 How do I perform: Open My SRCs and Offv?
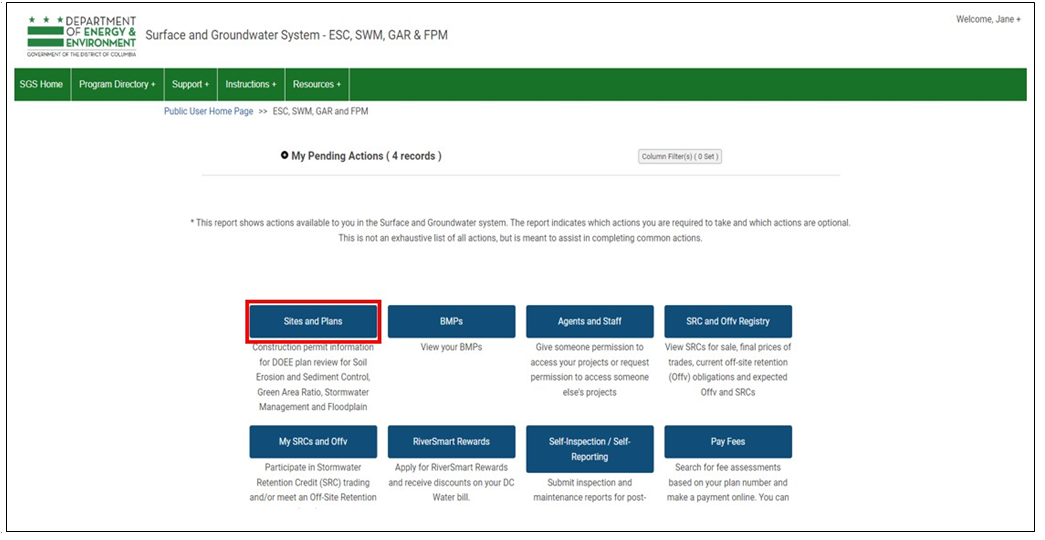point(313,442)
